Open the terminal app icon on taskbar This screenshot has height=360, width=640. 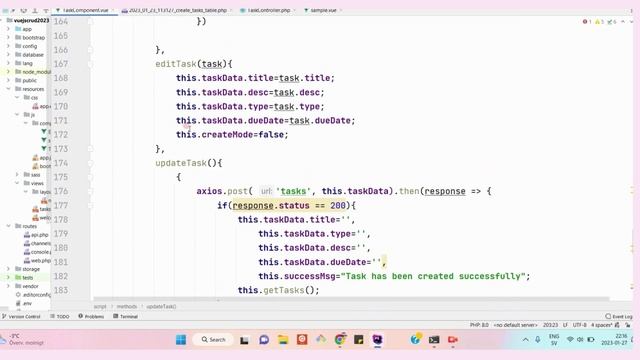434,340
